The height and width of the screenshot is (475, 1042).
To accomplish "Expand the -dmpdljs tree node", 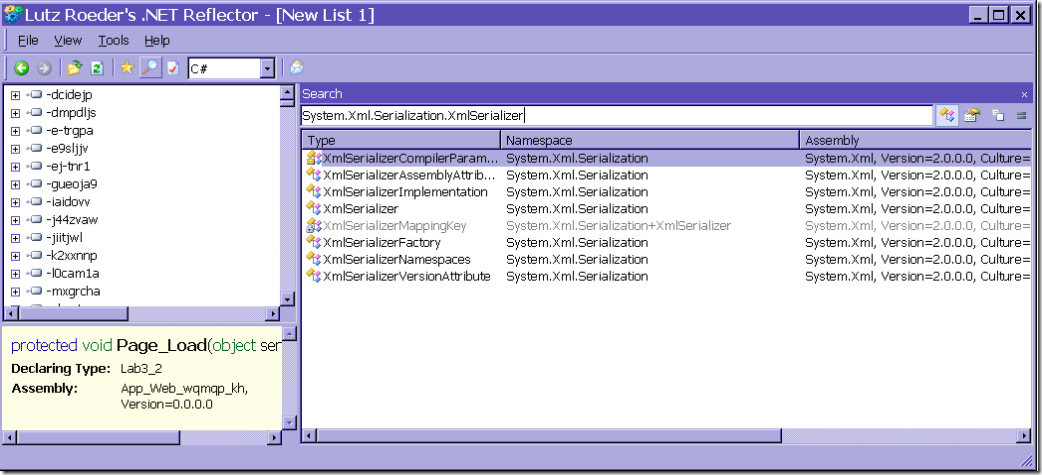I will pos(15,113).
